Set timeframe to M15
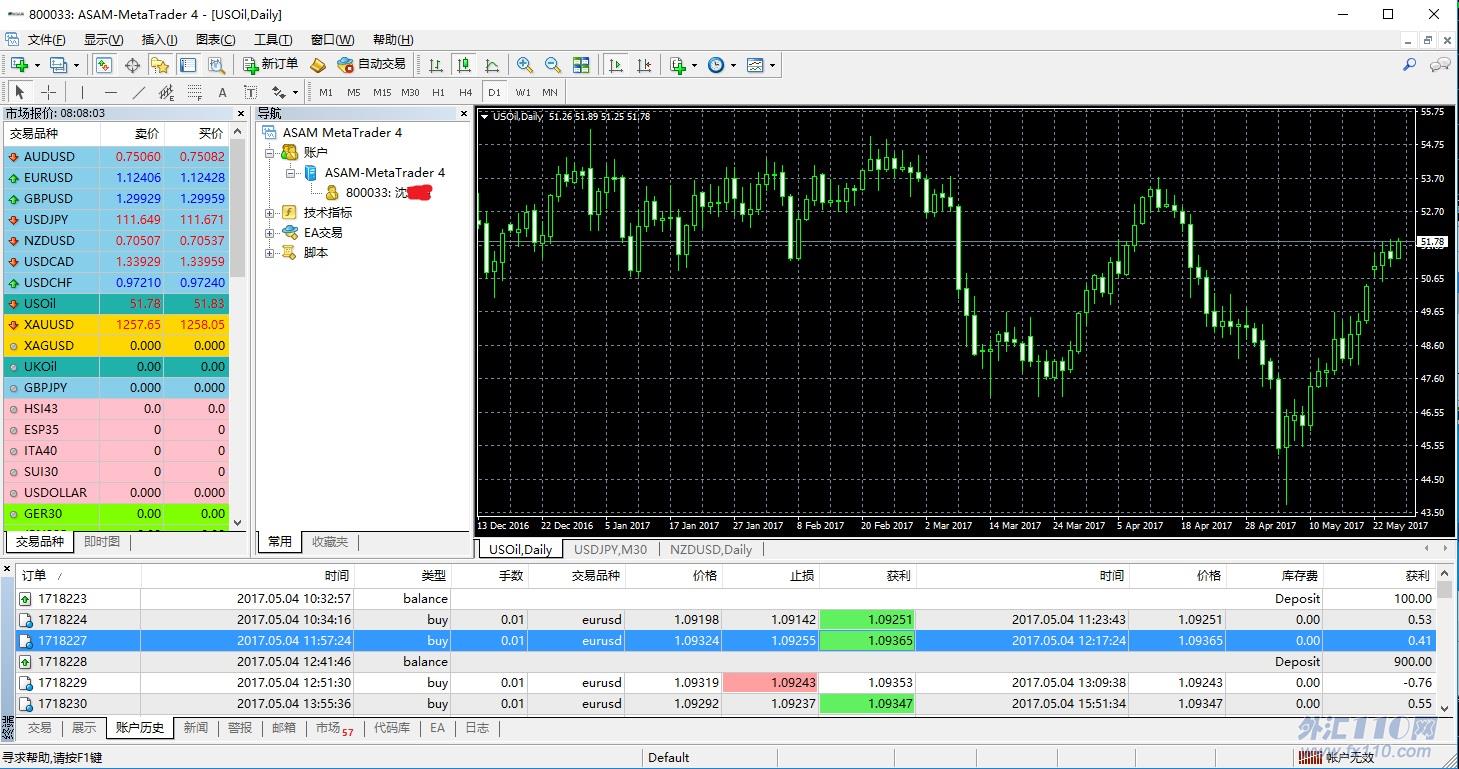Image resolution: width=1459 pixels, height=769 pixels. coord(382,92)
